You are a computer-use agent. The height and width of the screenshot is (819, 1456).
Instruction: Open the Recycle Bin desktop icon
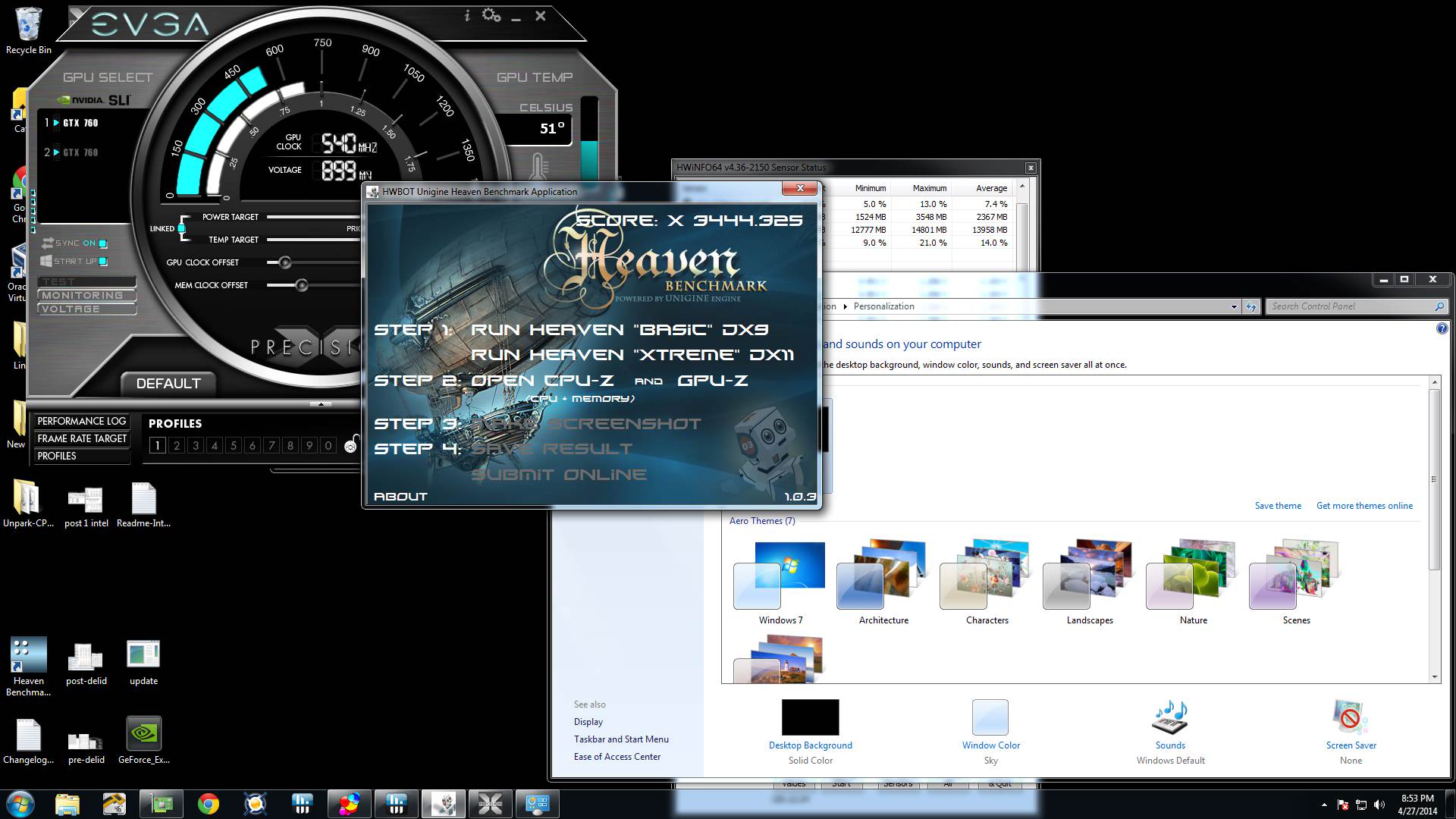click(x=29, y=31)
